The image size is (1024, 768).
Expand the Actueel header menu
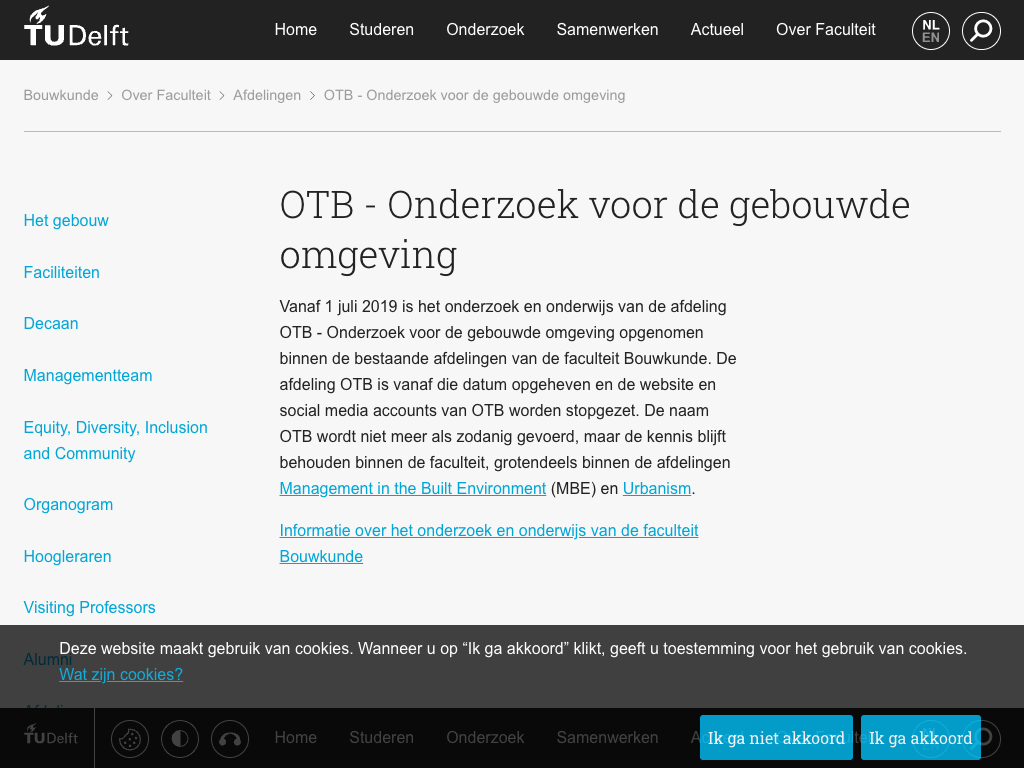[717, 30]
